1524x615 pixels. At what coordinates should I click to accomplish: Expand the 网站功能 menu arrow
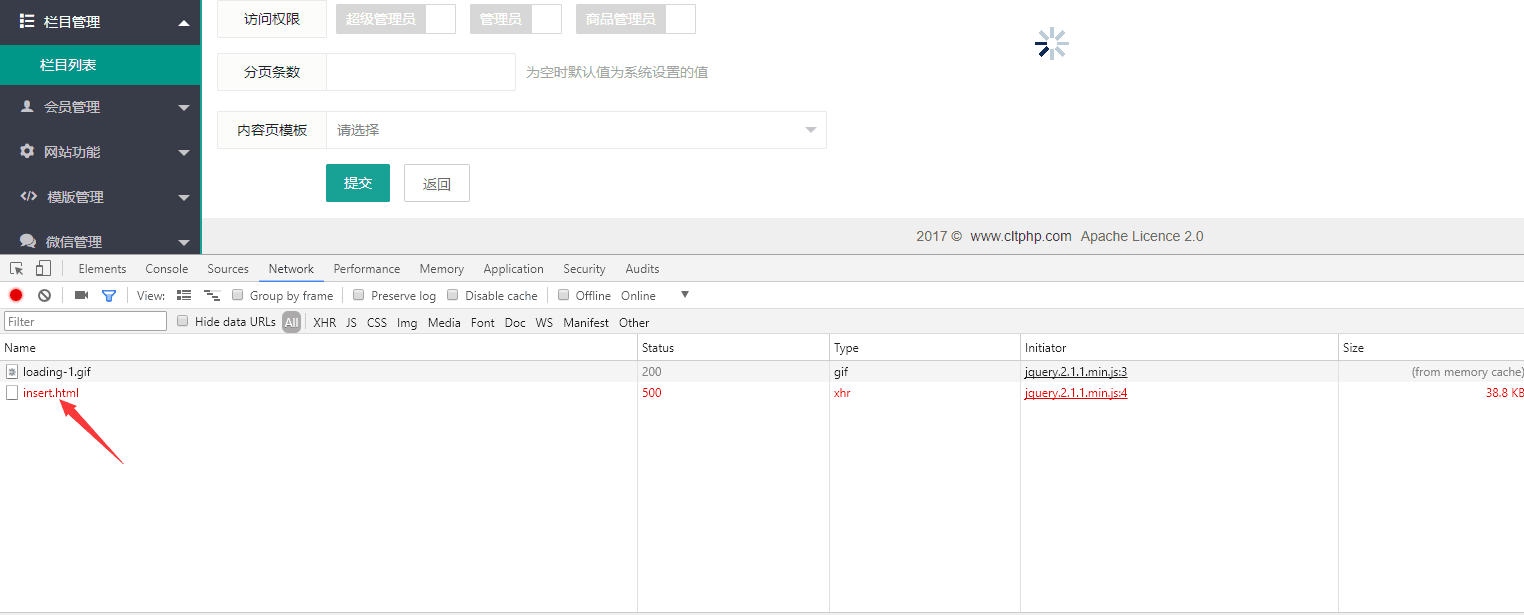[184, 153]
